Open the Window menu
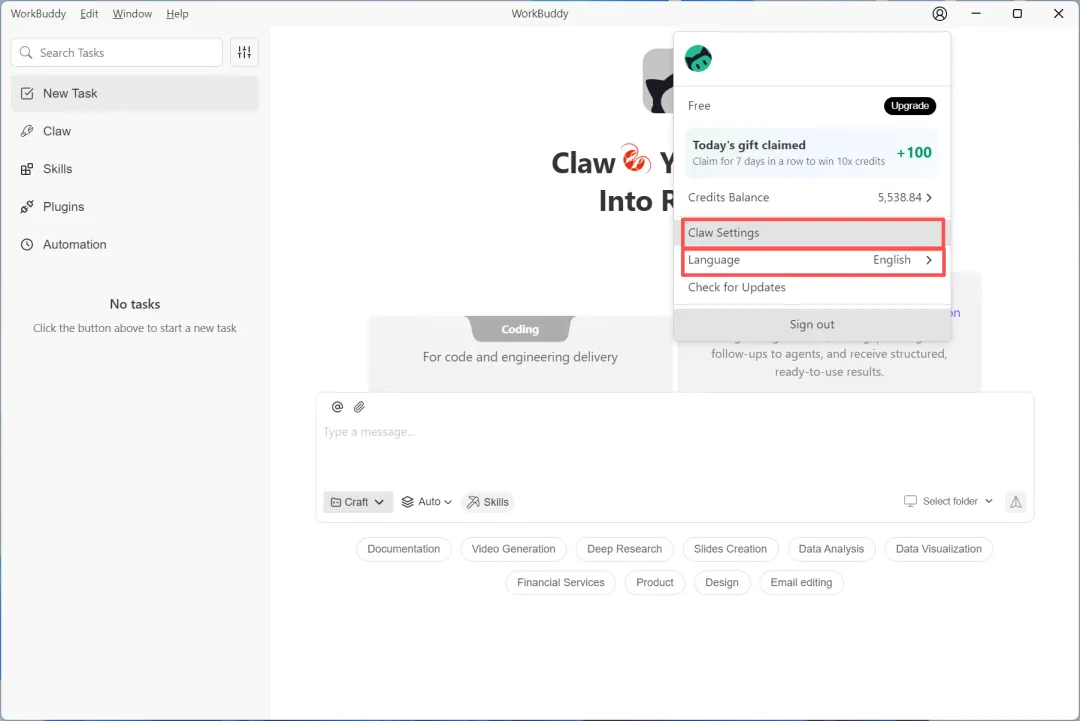The height and width of the screenshot is (721, 1080). (132, 14)
